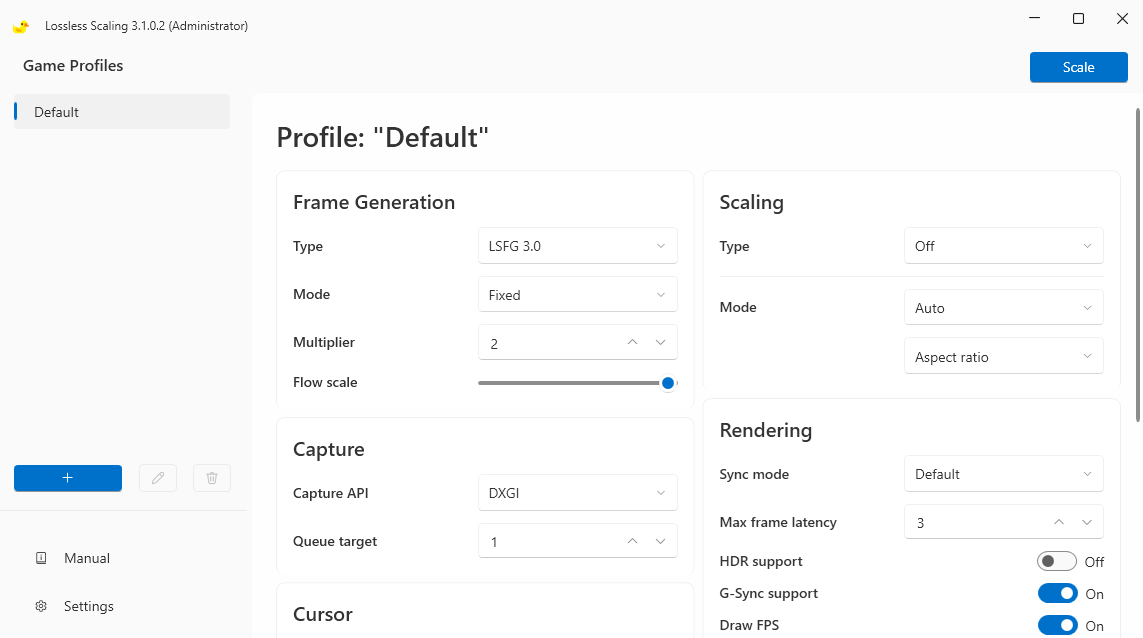The width and height of the screenshot is (1143, 638).
Task: Click the Capture API label
Action: tap(330, 493)
